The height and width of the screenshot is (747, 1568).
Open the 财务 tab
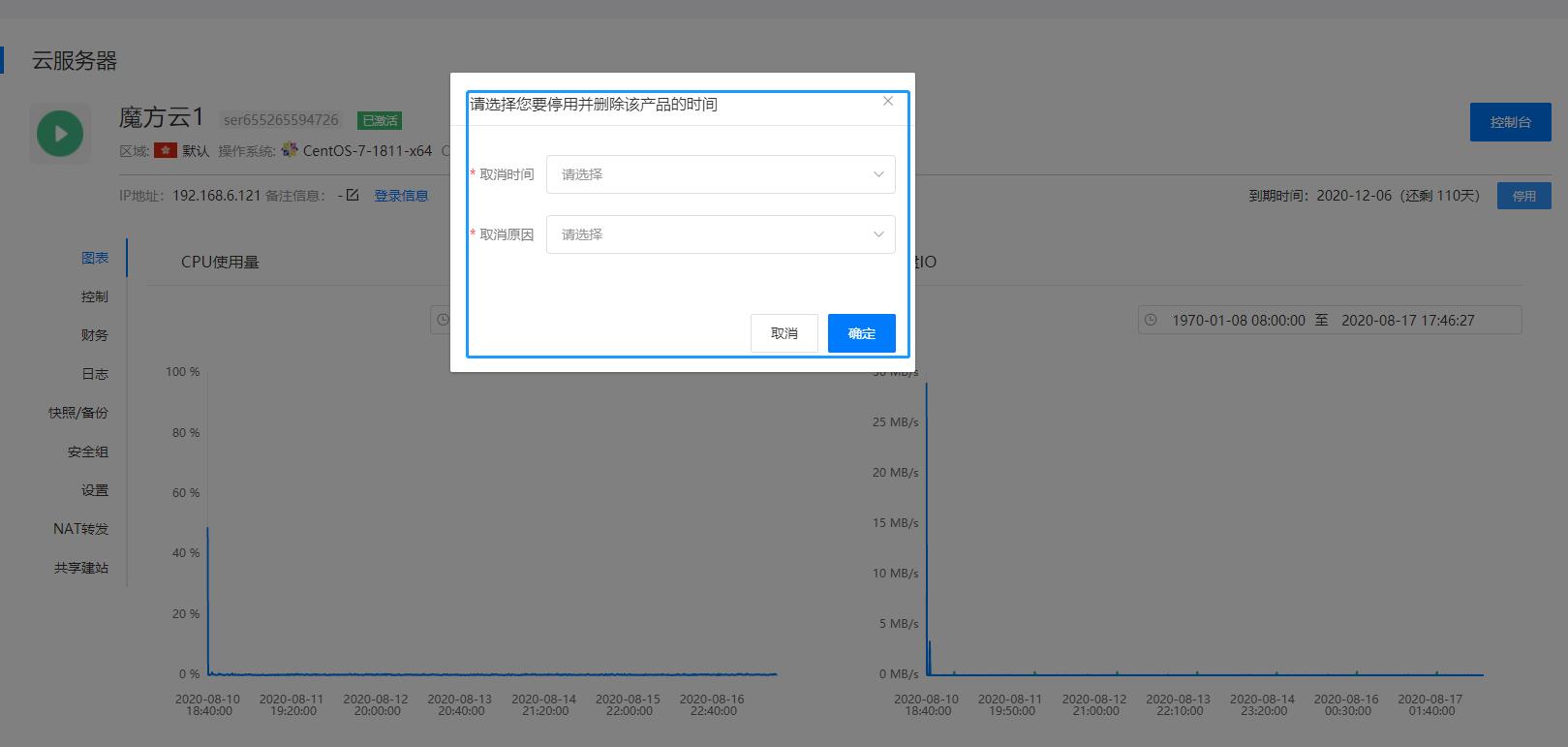coord(95,335)
